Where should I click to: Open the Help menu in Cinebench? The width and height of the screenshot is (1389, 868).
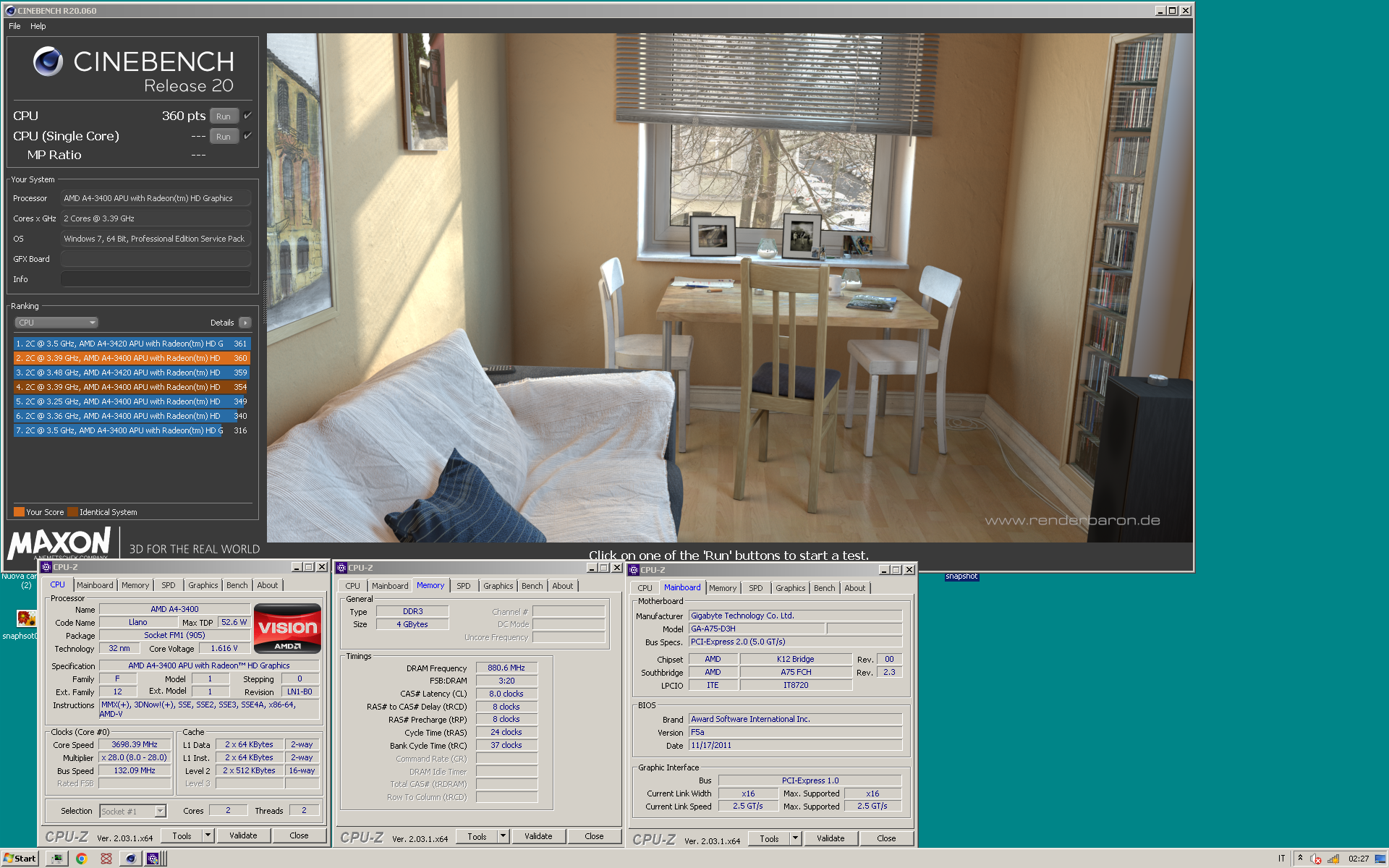coord(38,26)
